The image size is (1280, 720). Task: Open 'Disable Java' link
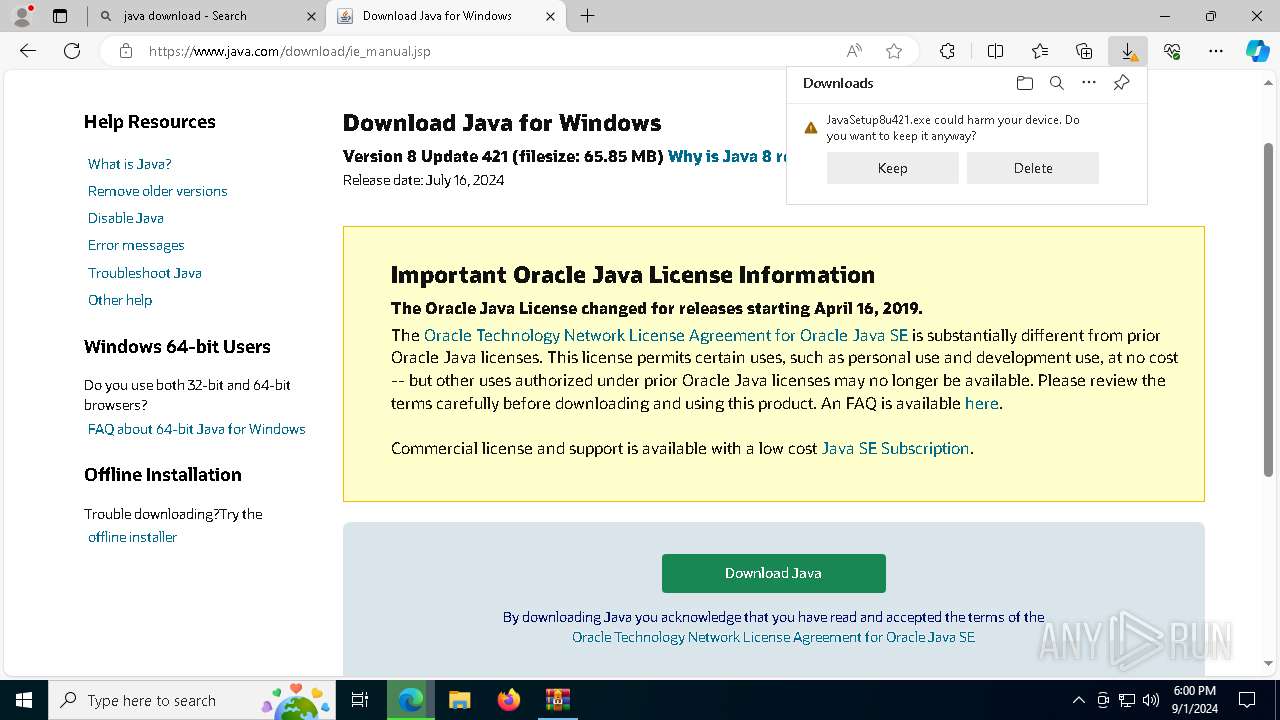[125, 218]
